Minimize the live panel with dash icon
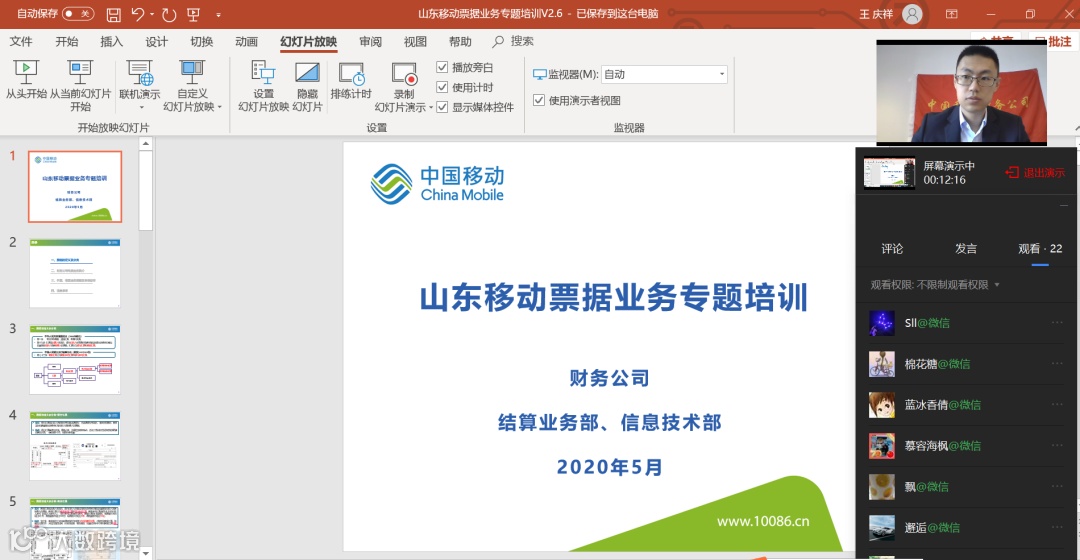The width and height of the screenshot is (1080, 560). click(x=1063, y=205)
